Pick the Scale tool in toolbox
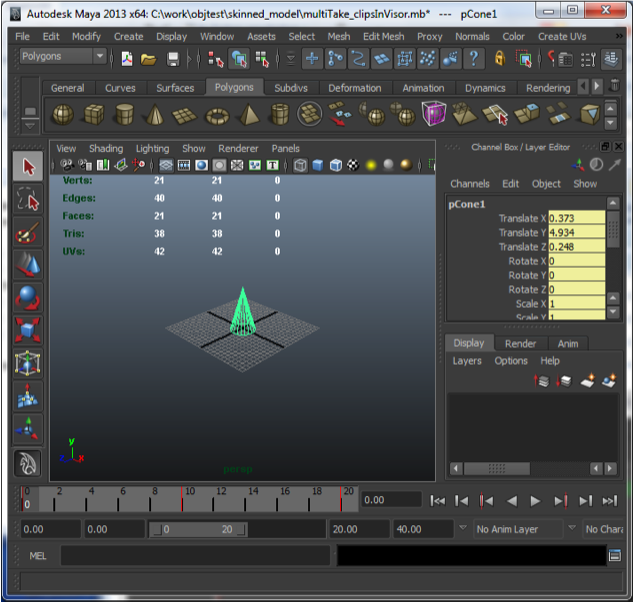The width and height of the screenshot is (634, 602). coord(28,330)
